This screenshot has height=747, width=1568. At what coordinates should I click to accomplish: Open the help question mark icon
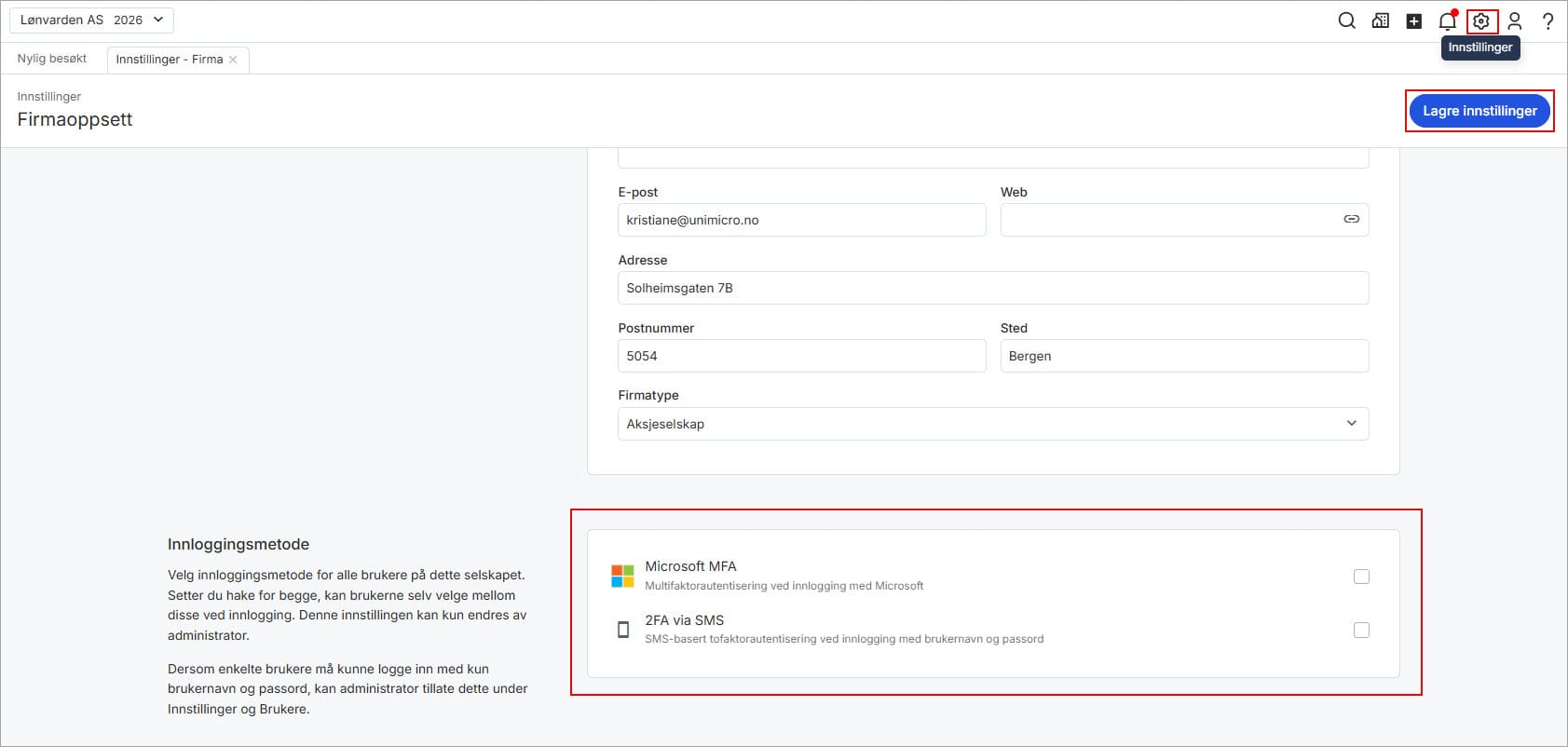(1548, 20)
